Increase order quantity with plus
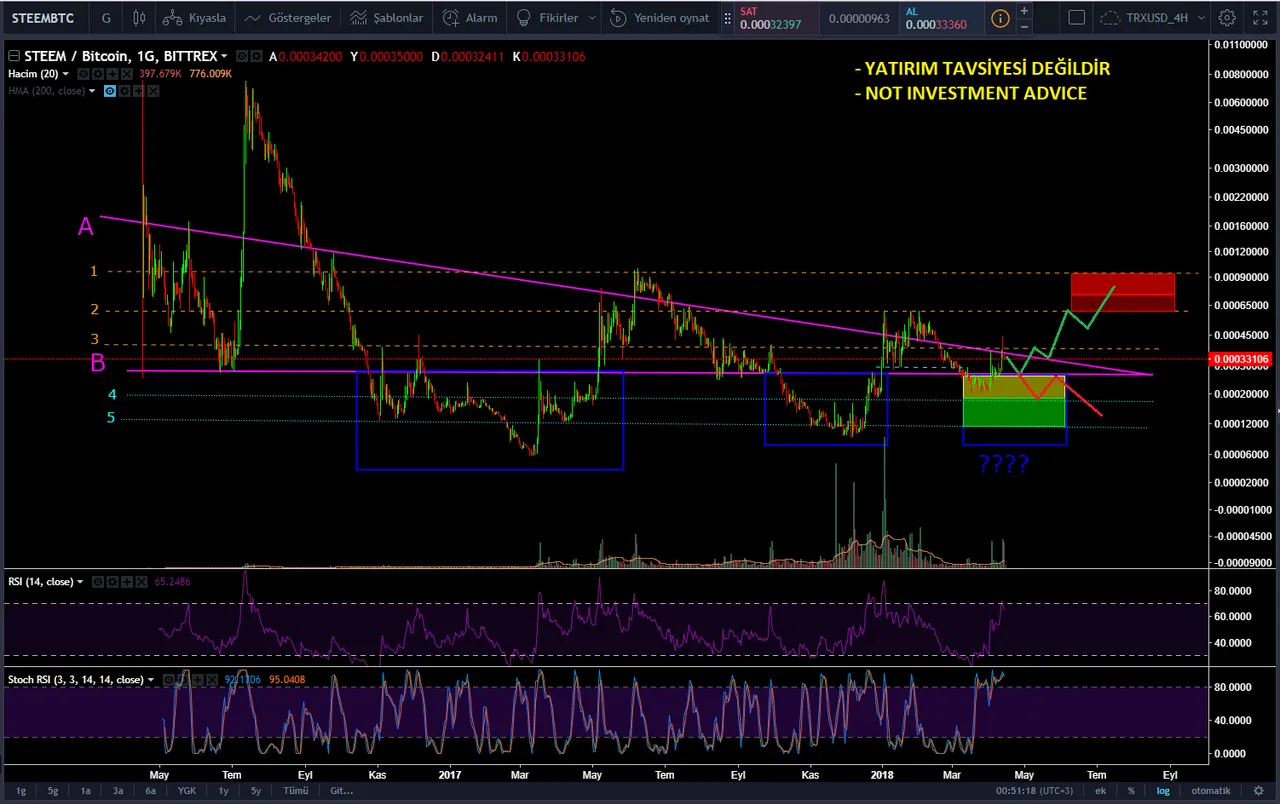Viewport: 1280px width, 804px height. pyautogui.click(x=1023, y=10)
